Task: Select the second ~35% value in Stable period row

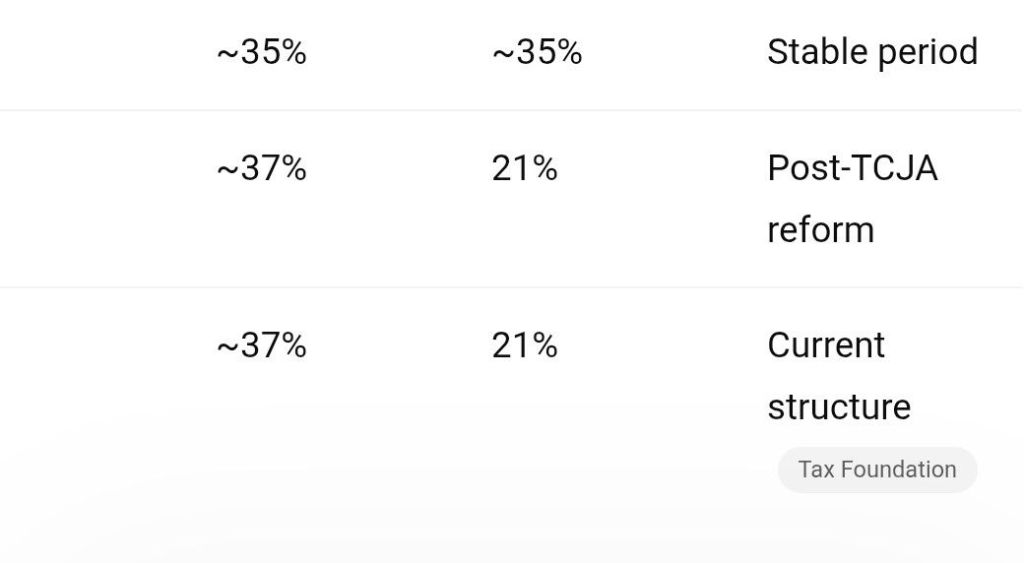Action: (x=537, y=53)
